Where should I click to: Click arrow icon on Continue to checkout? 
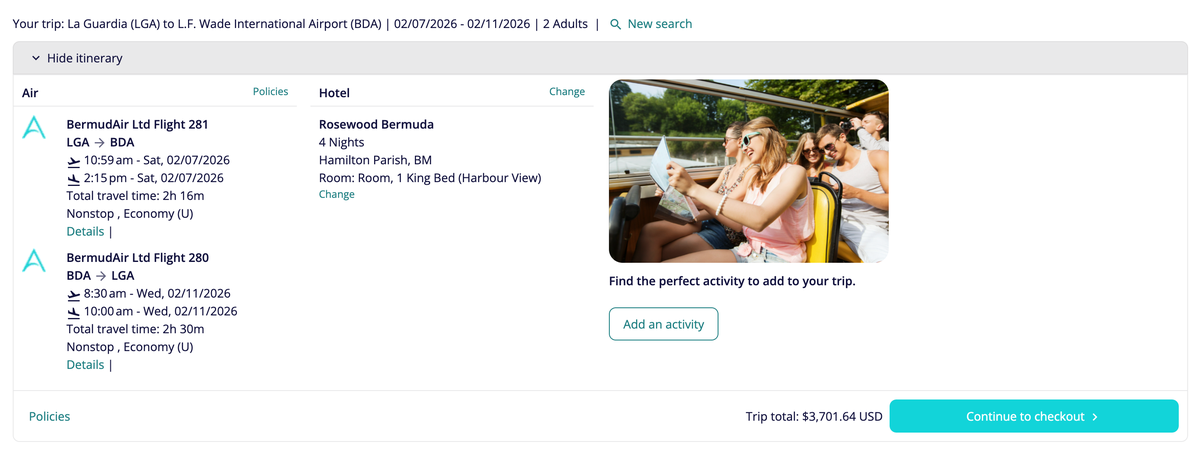pos(1095,417)
